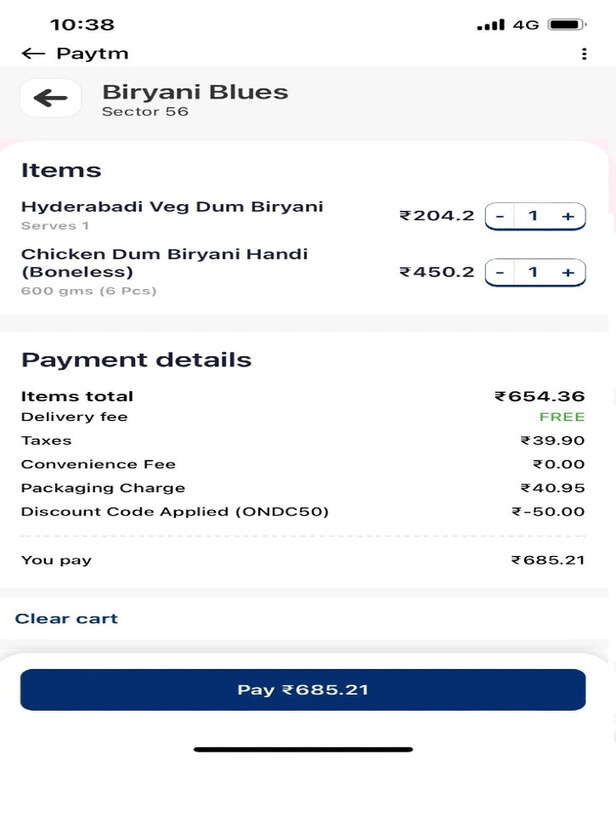616x834 pixels.
Task: Increase Chicken Dum Biryani Handi quantity
Action: pyautogui.click(x=568, y=272)
